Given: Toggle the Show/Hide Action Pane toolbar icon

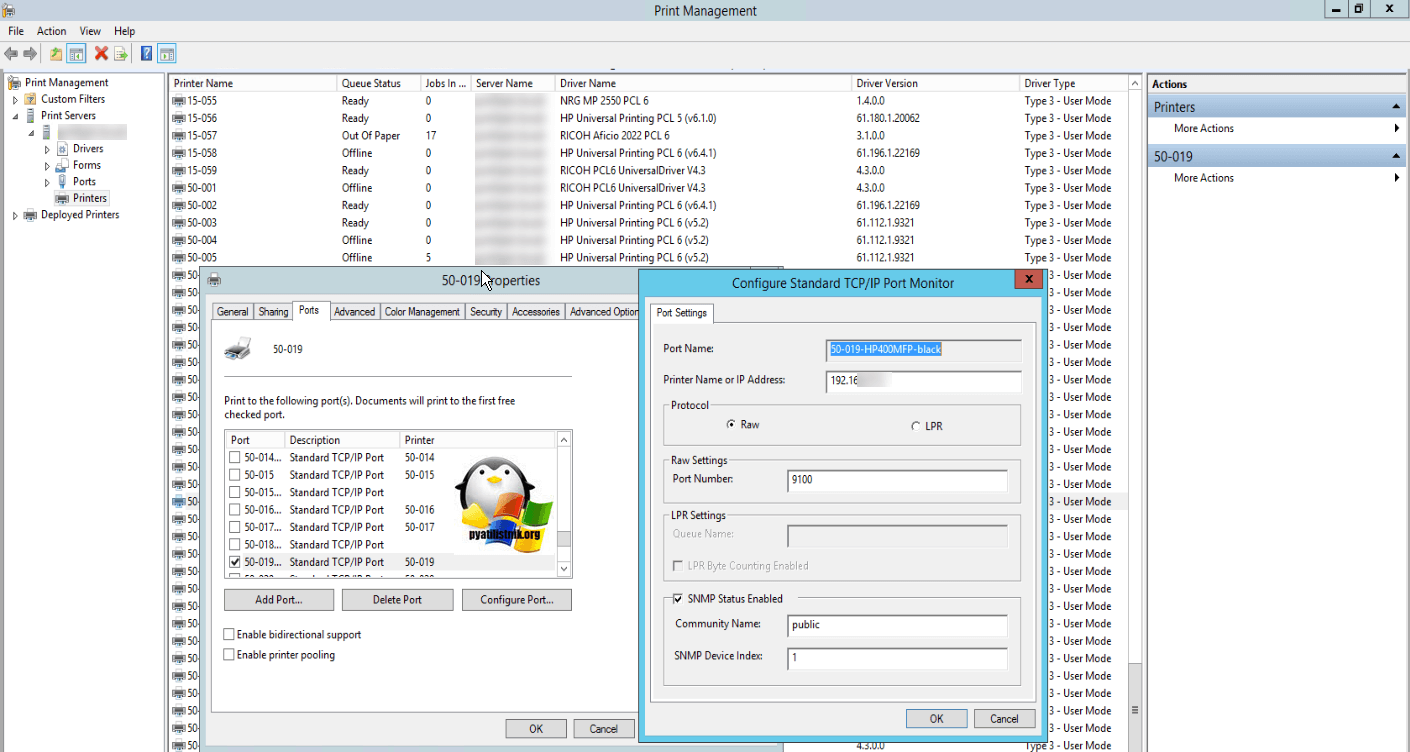Looking at the screenshot, I should pos(167,54).
